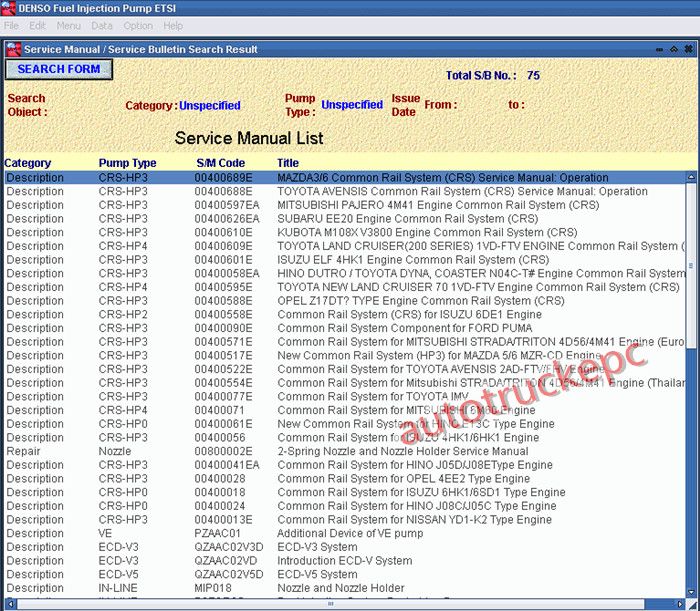Select the FORD PUMA component row
The image size is (700, 611).
click(345, 328)
